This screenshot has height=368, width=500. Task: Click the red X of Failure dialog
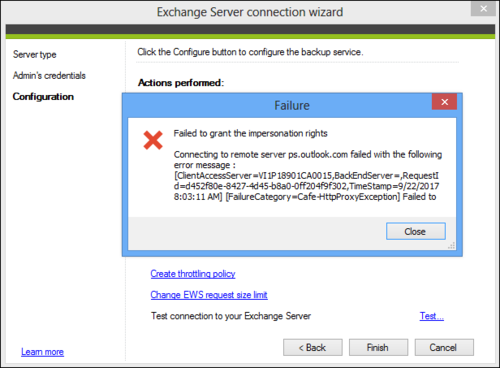pos(444,102)
